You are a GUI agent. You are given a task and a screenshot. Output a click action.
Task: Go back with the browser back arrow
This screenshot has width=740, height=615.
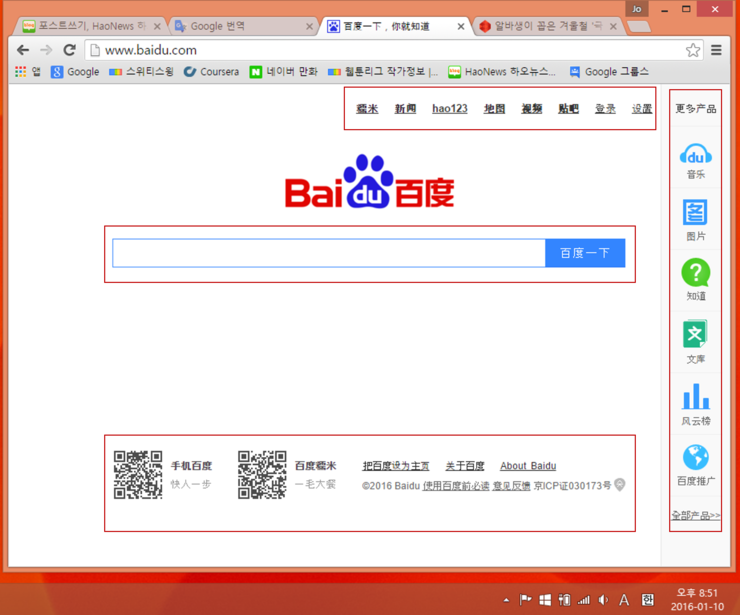(x=23, y=50)
